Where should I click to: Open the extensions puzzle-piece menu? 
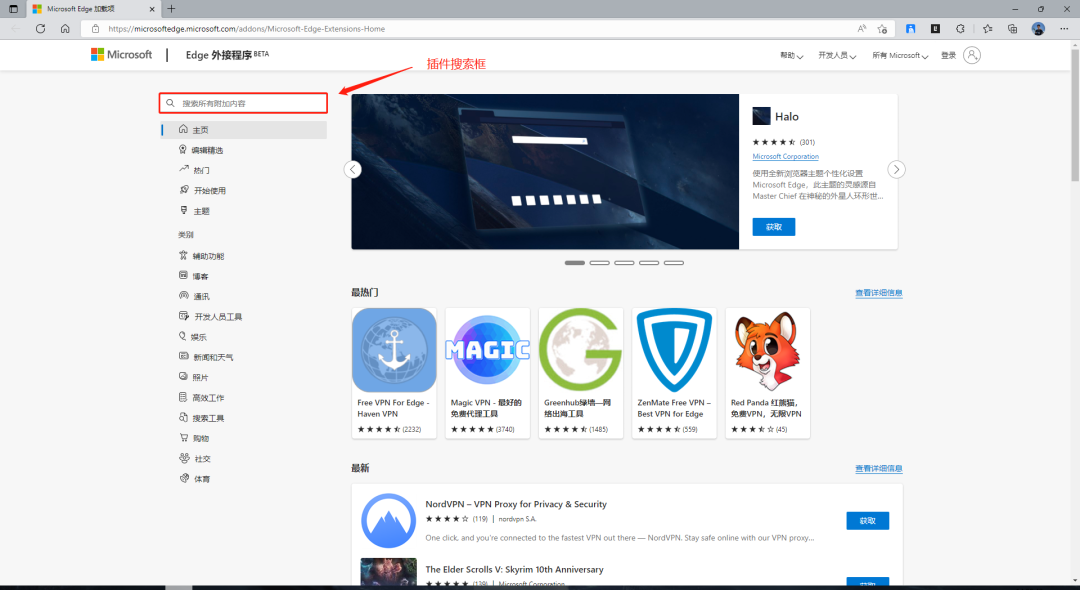click(960, 29)
